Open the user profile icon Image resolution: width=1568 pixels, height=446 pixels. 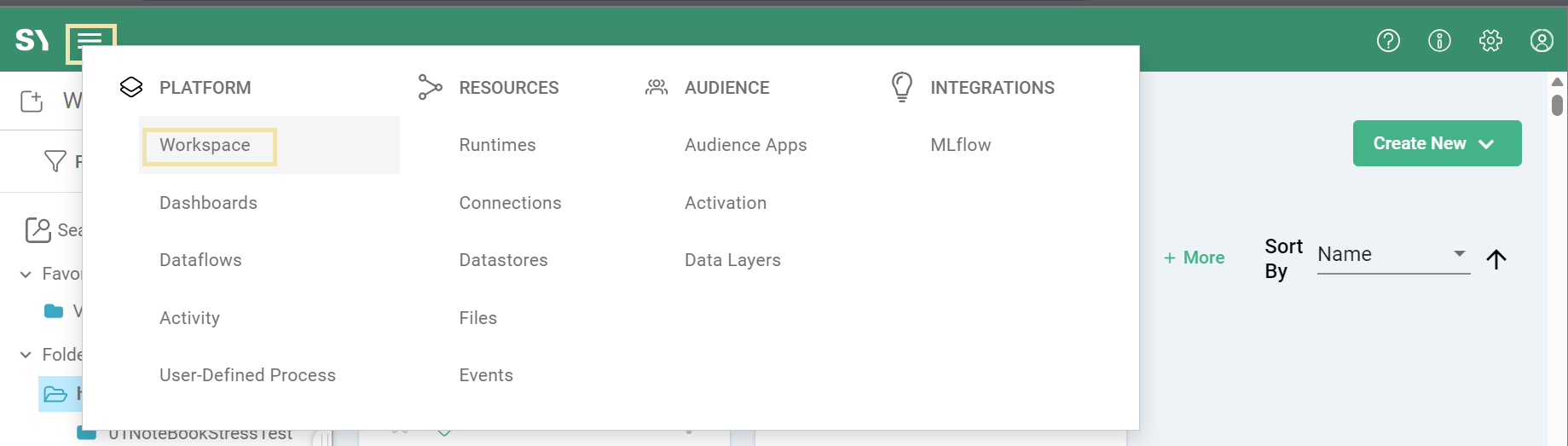click(x=1542, y=40)
